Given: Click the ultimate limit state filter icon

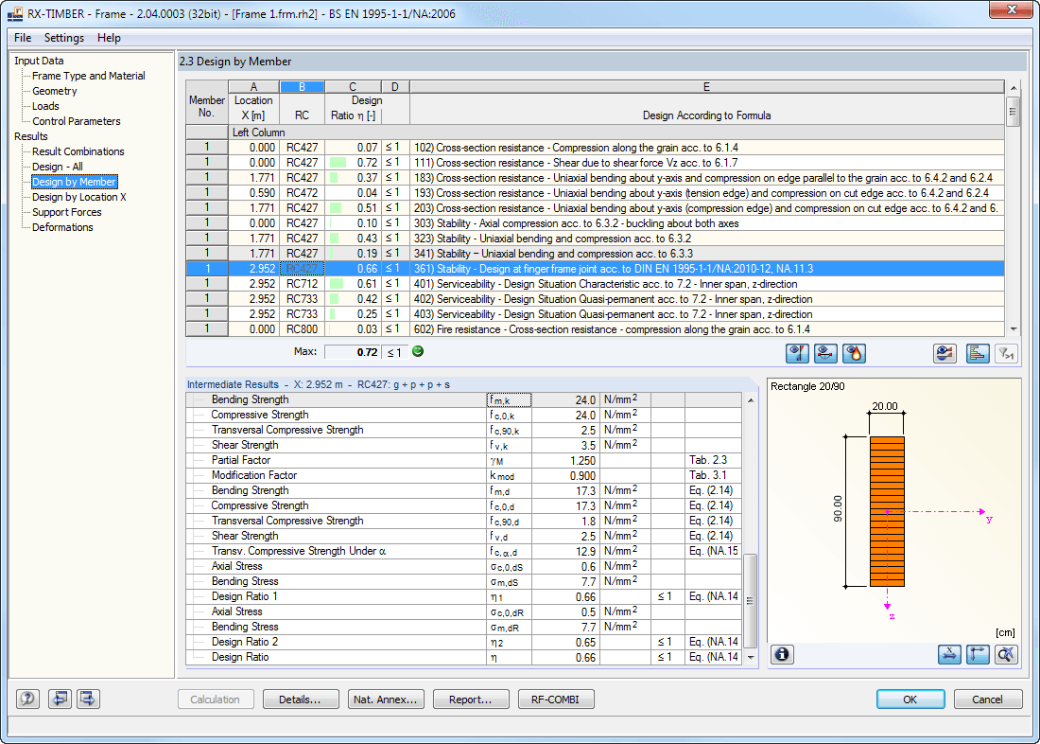Looking at the screenshot, I should point(797,353).
